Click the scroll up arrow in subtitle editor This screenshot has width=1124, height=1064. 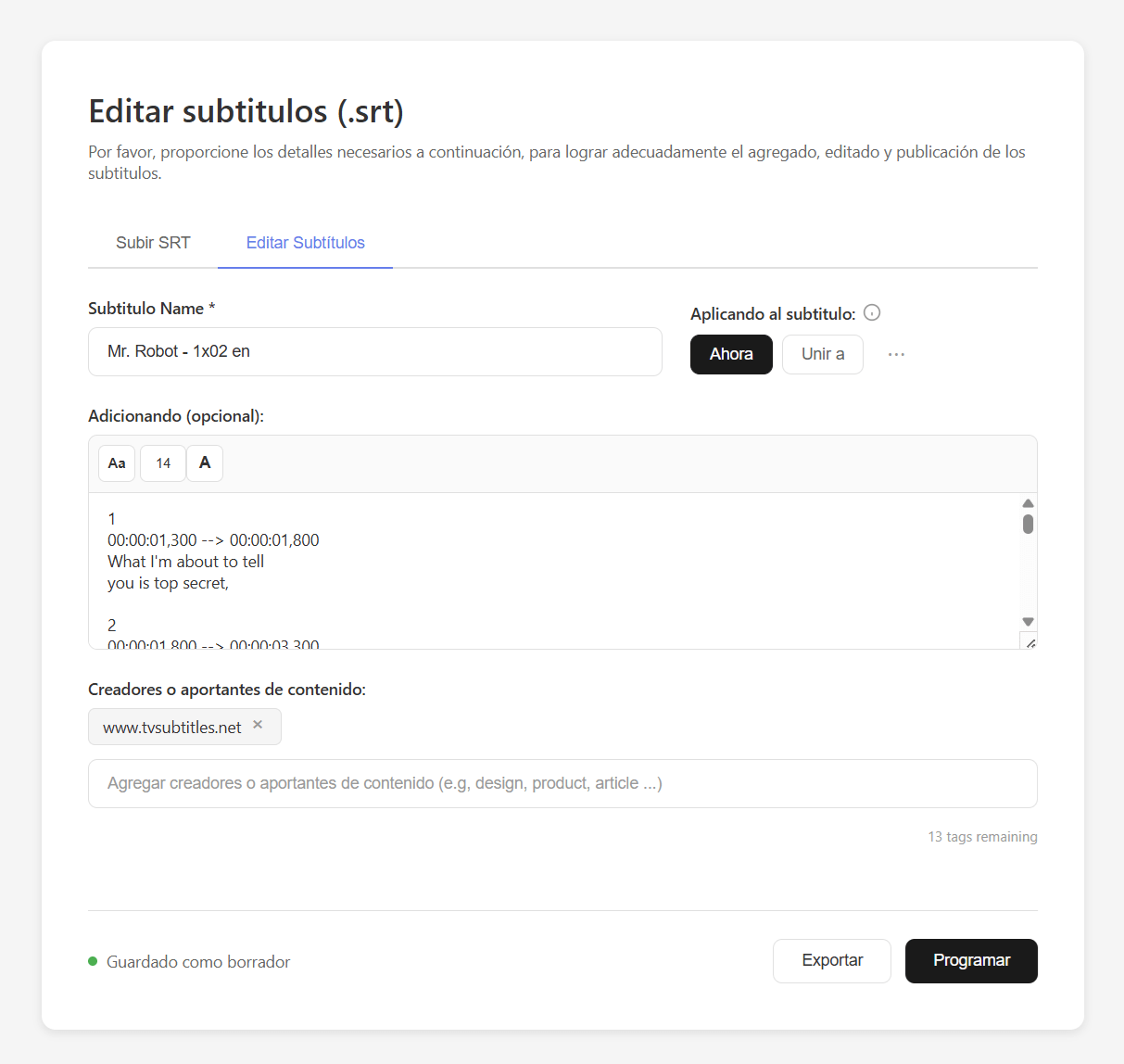point(1028,503)
